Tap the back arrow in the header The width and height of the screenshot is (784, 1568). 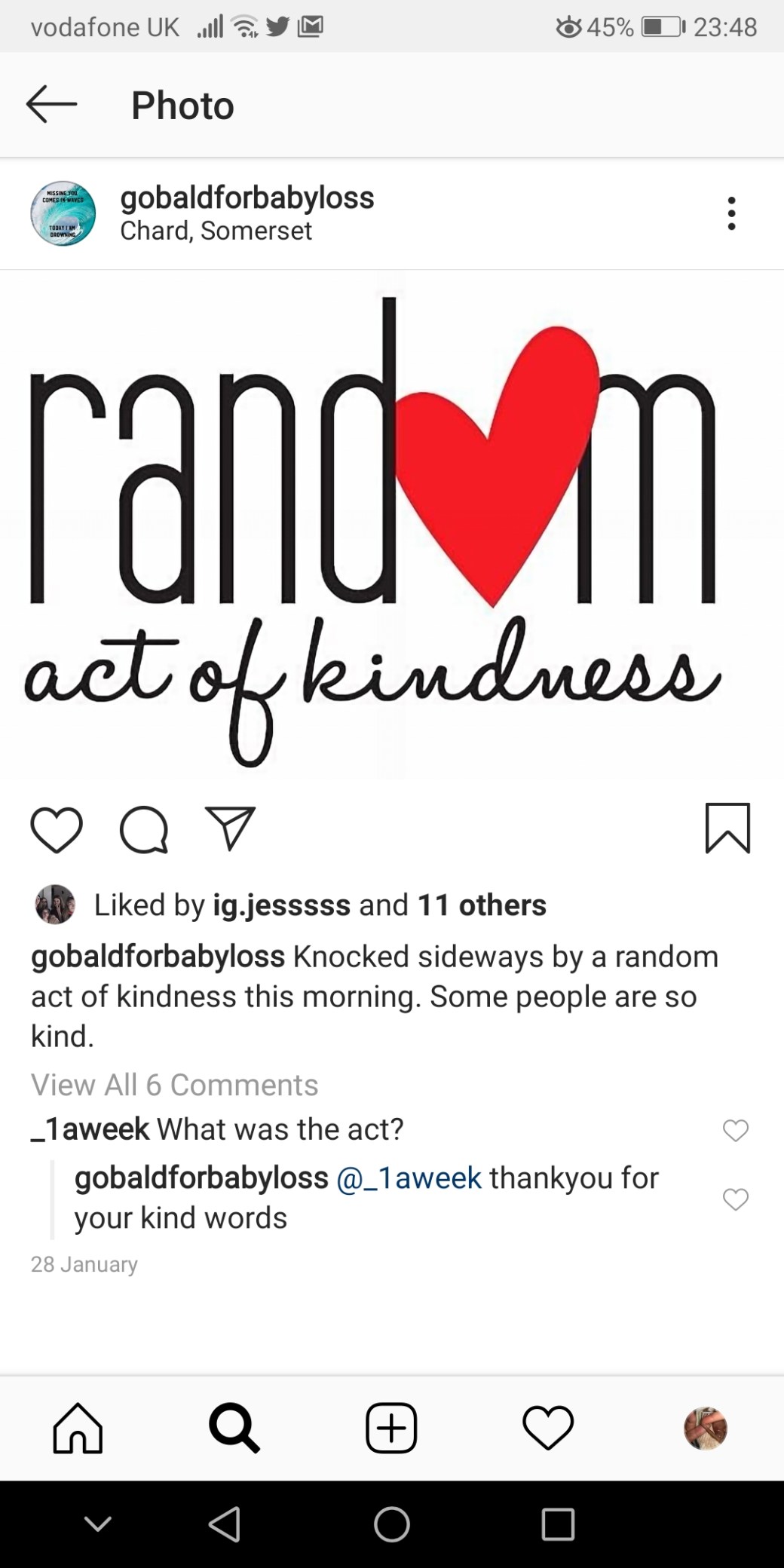51,104
